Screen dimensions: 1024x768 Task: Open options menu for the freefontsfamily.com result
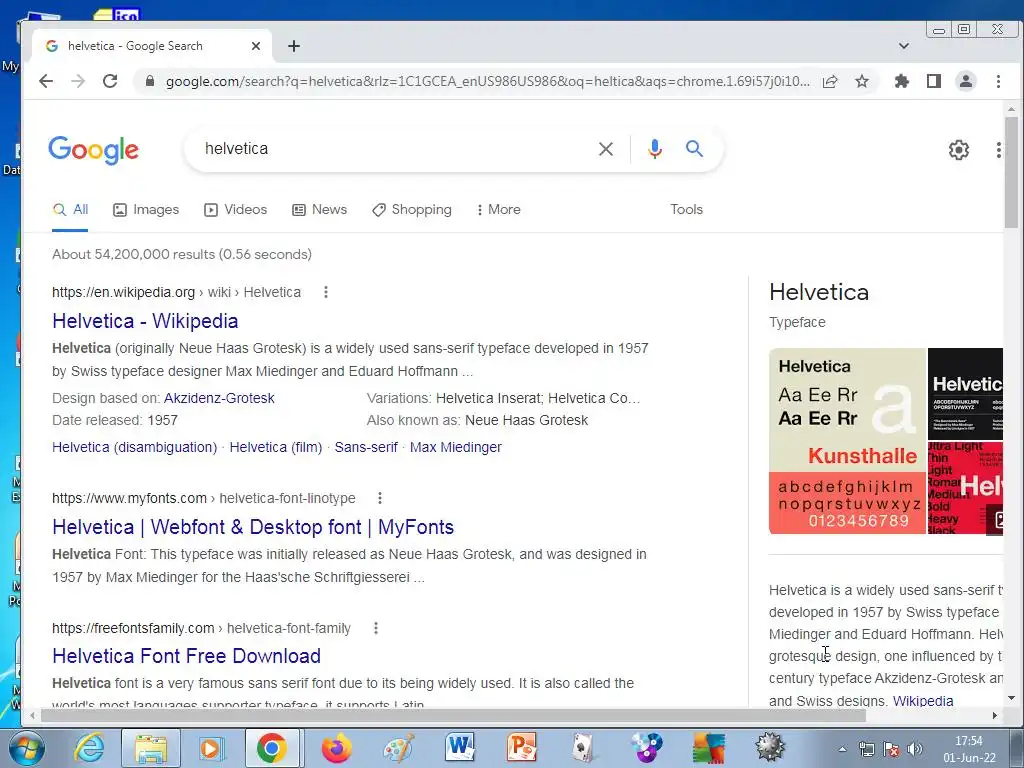[x=376, y=628]
